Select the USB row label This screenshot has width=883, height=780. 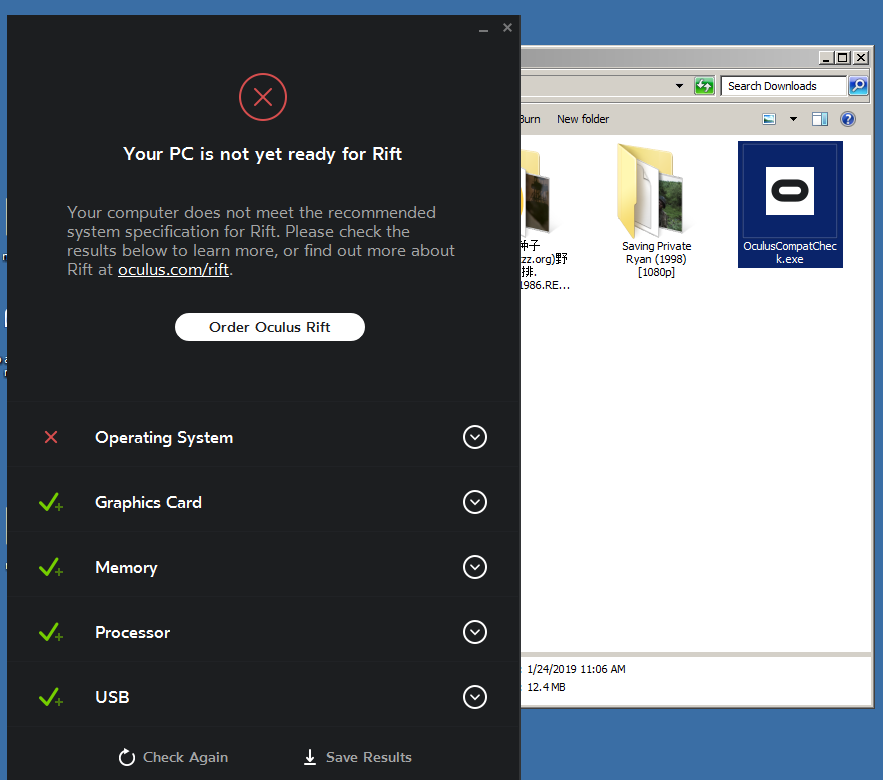112,697
